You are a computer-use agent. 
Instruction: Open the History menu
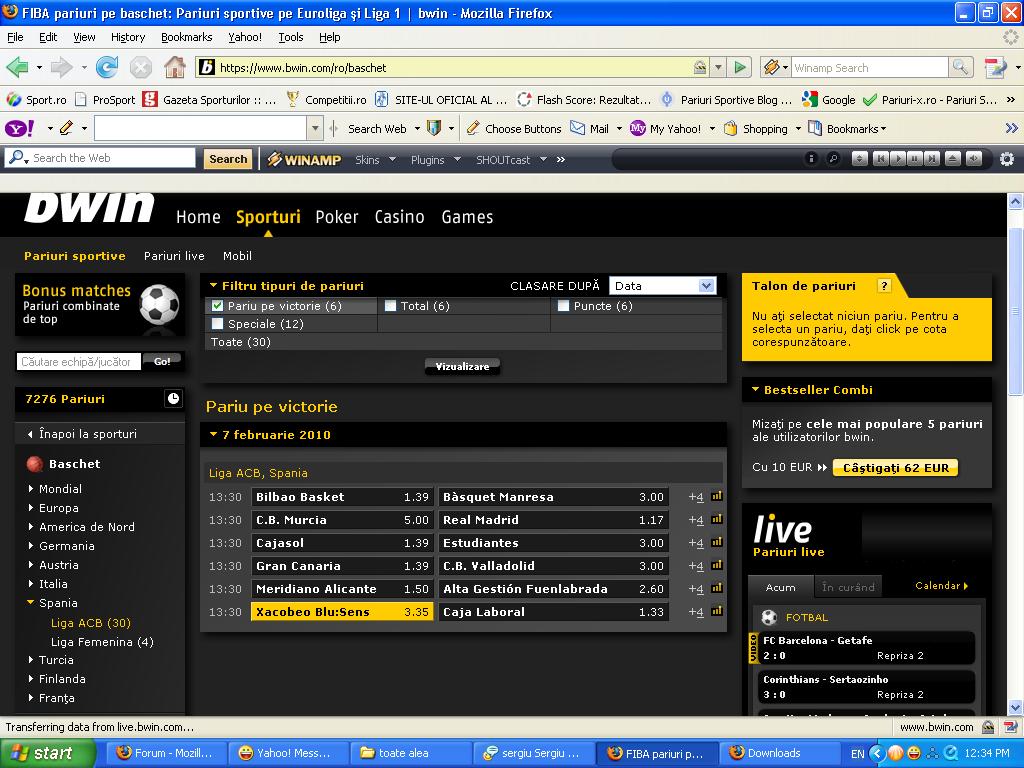[128, 37]
